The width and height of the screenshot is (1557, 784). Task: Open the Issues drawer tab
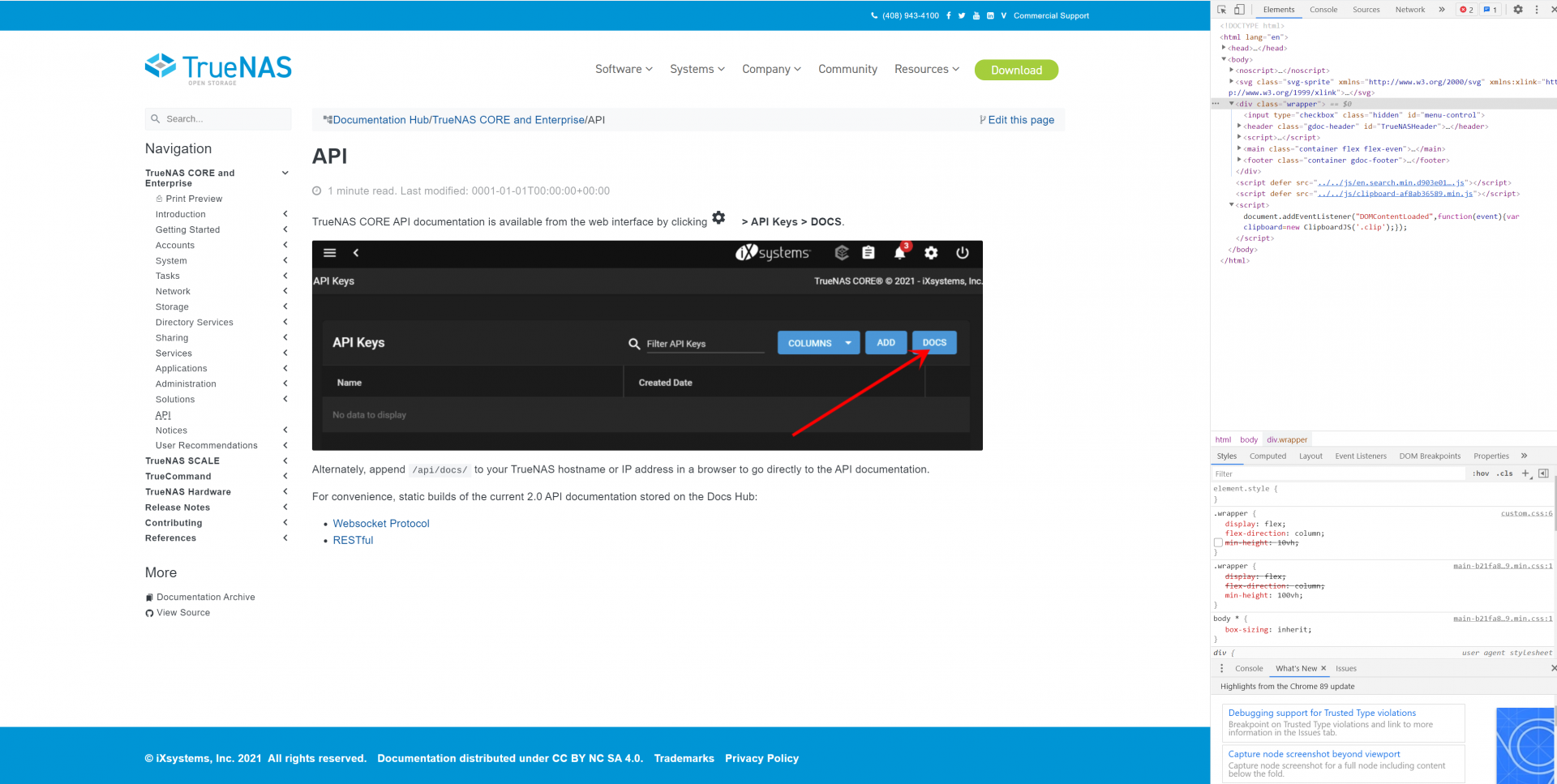(1346, 669)
